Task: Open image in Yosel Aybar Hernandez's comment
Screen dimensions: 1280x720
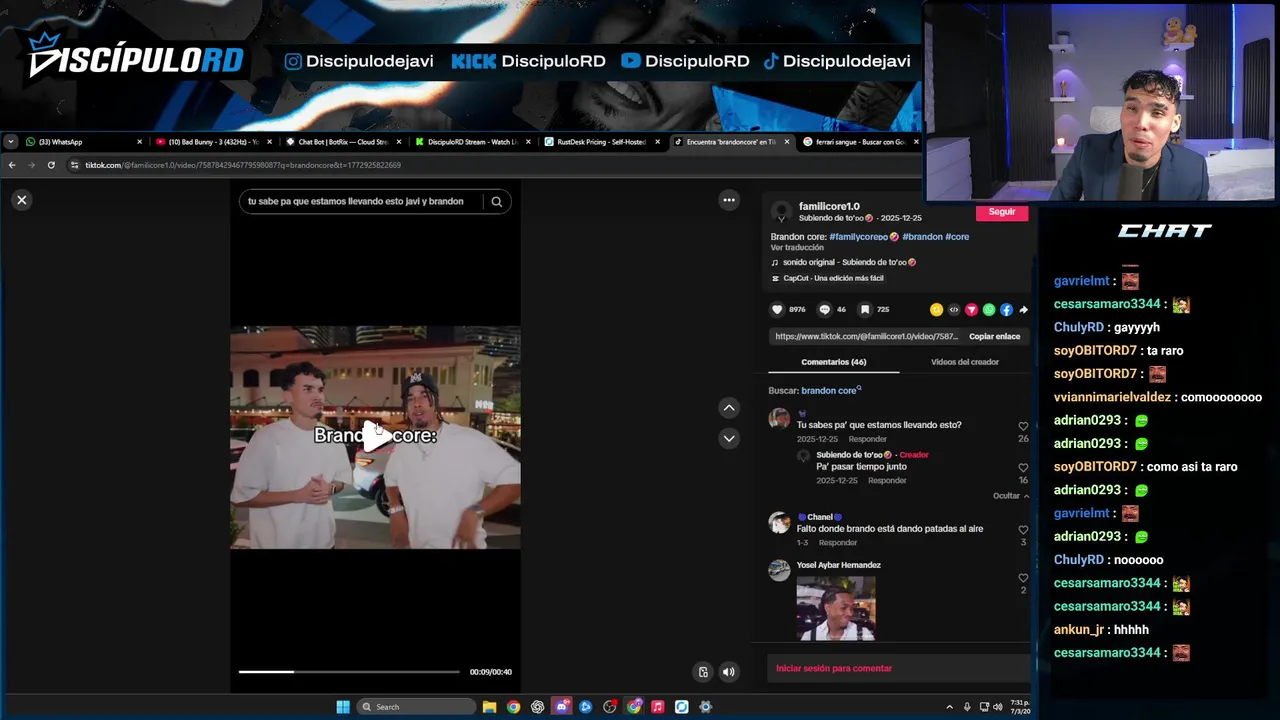Action: (836, 608)
